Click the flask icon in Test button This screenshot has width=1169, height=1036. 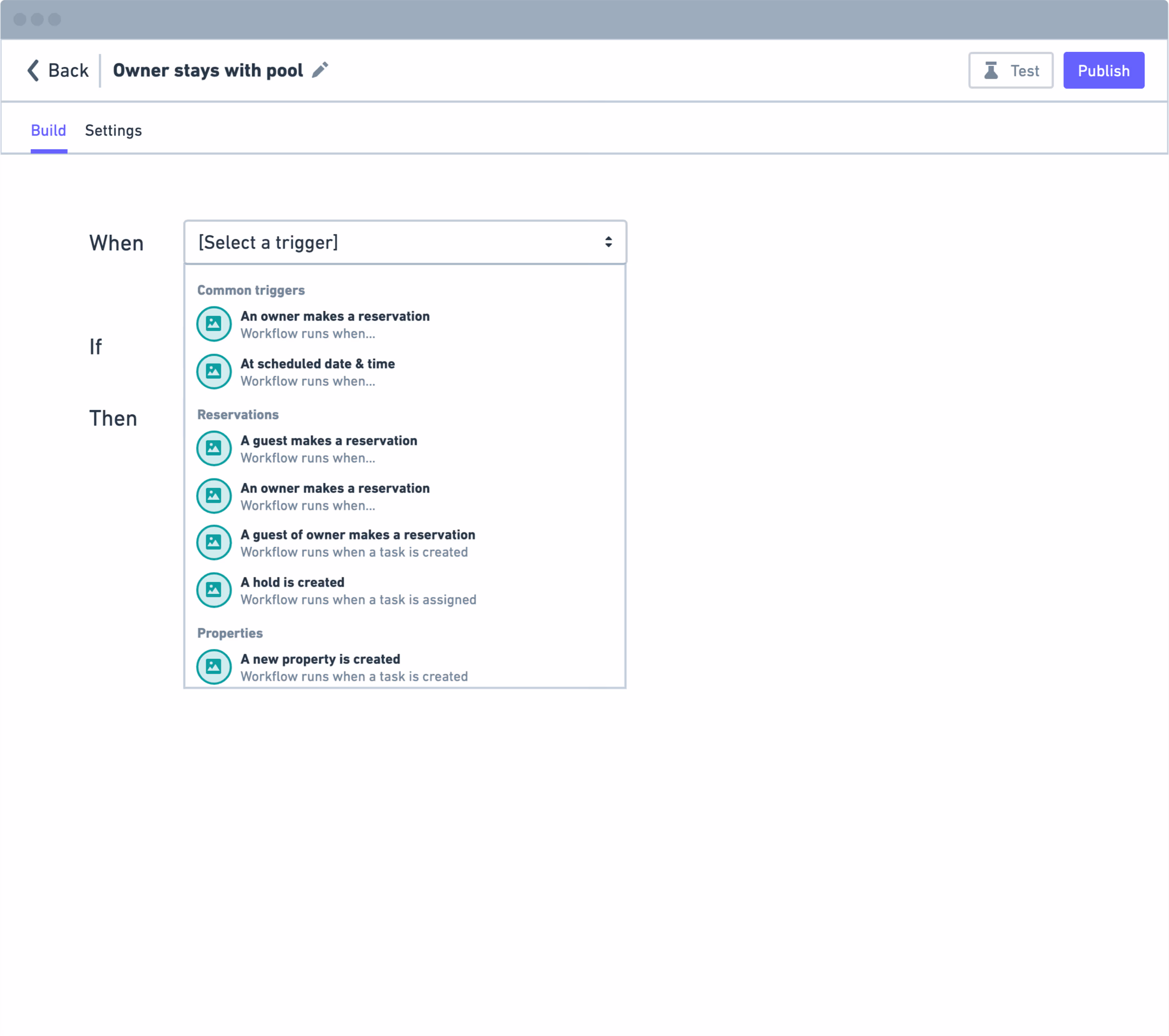click(990, 70)
